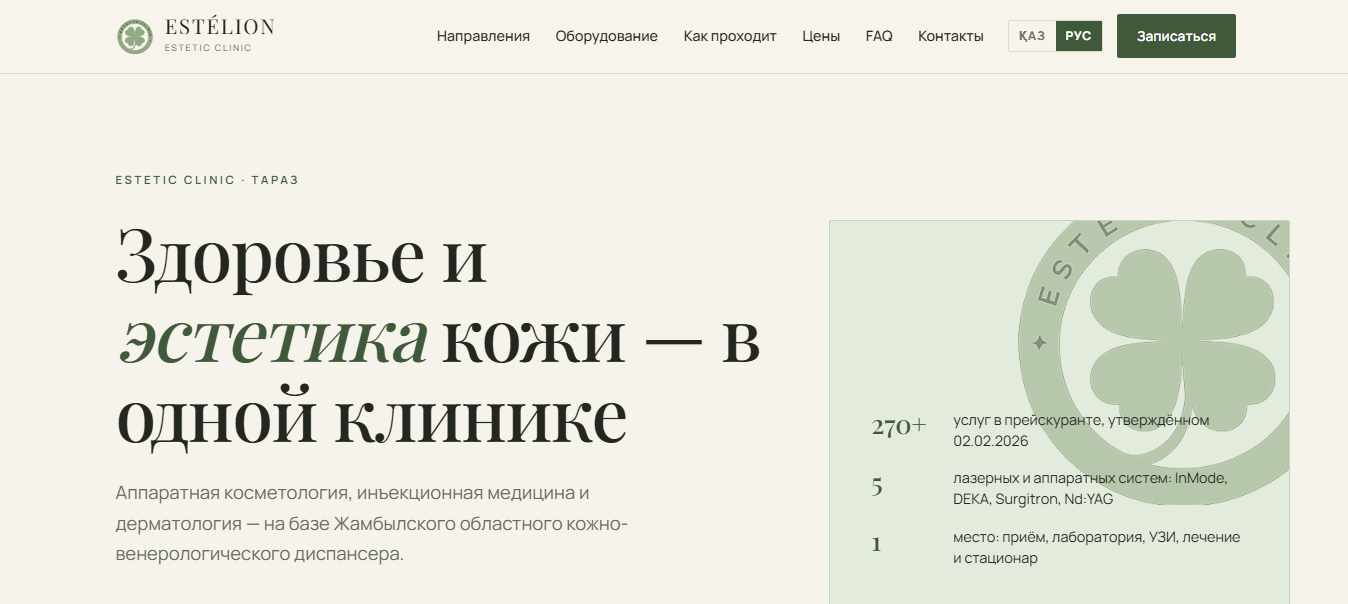1348x604 pixels.
Task: Go to Контакты in the navigation
Action: [x=951, y=36]
